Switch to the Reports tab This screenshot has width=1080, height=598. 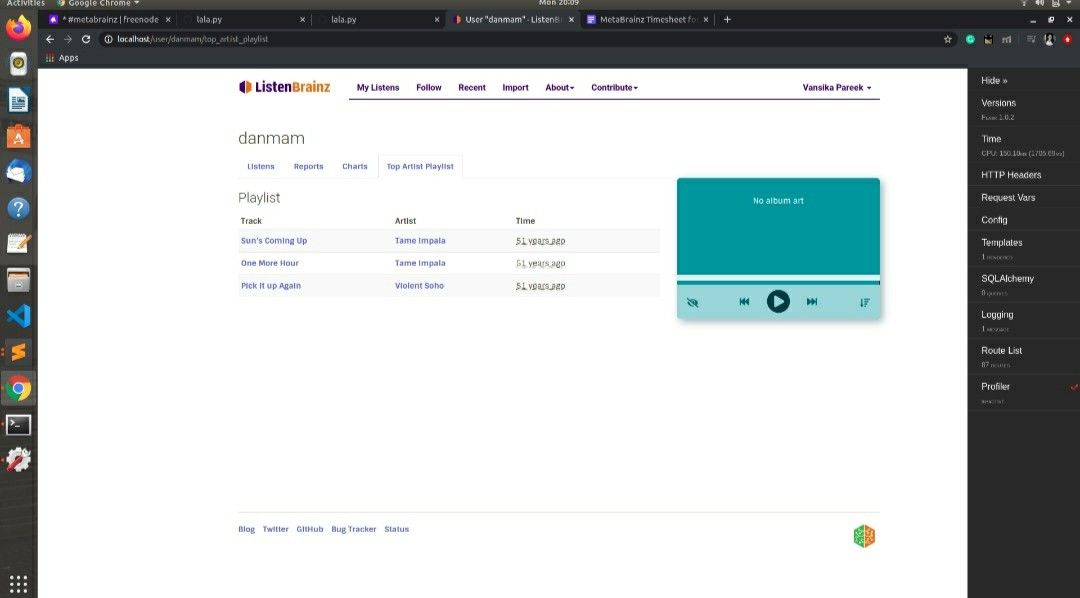tap(309, 166)
